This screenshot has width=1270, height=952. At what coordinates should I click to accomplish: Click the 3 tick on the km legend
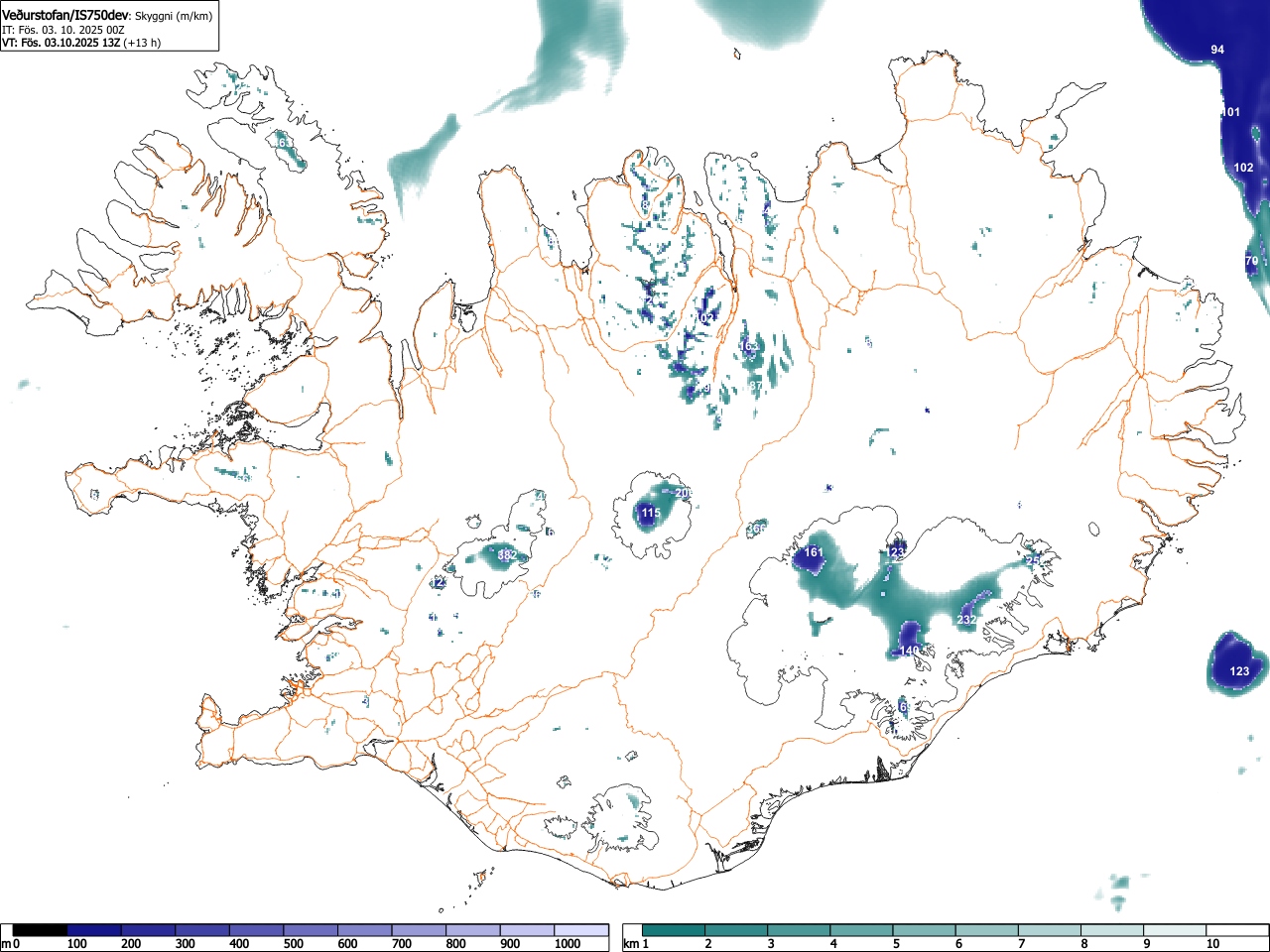pyautogui.click(x=770, y=944)
